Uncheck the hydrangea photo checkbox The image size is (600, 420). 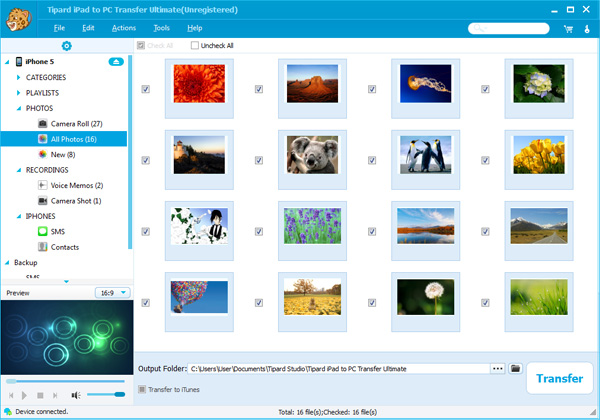coord(485,89)
